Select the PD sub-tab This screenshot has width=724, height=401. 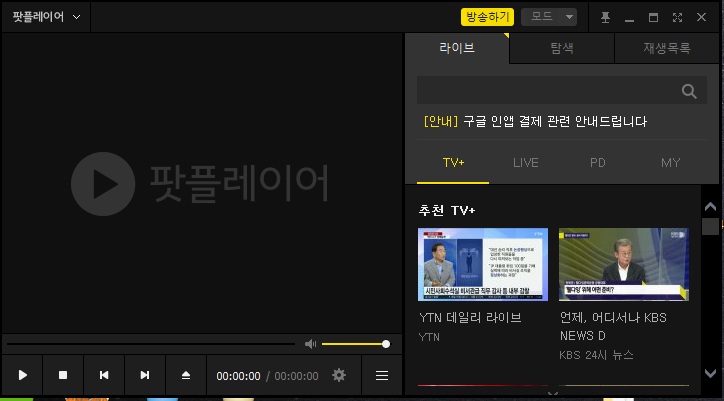coord(597,163)
